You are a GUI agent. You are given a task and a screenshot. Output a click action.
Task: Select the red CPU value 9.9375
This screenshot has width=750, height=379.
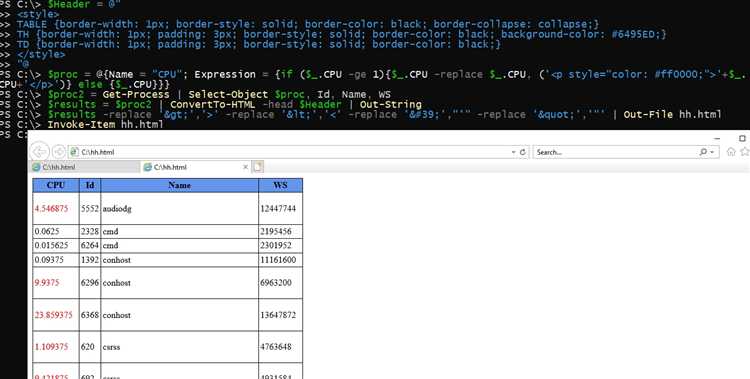coord(47,283)
